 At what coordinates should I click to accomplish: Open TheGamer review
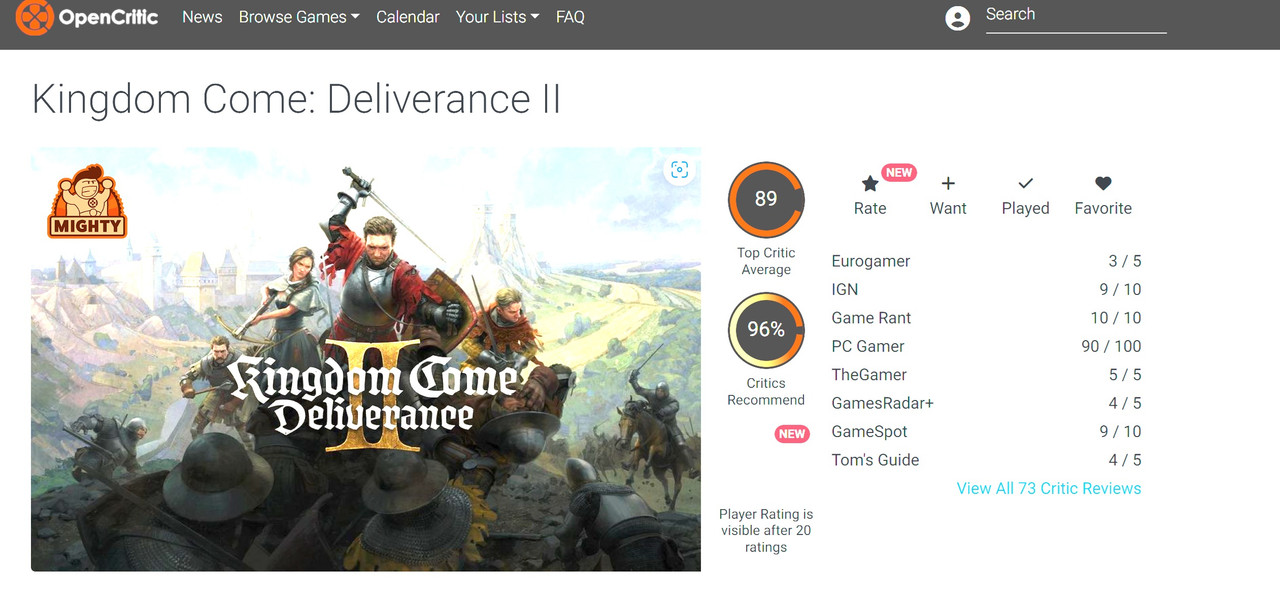(x=869, y=375)
